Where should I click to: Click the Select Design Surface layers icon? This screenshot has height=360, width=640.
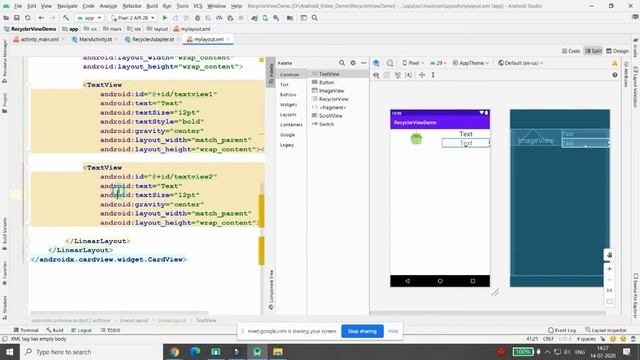[376, 63]
